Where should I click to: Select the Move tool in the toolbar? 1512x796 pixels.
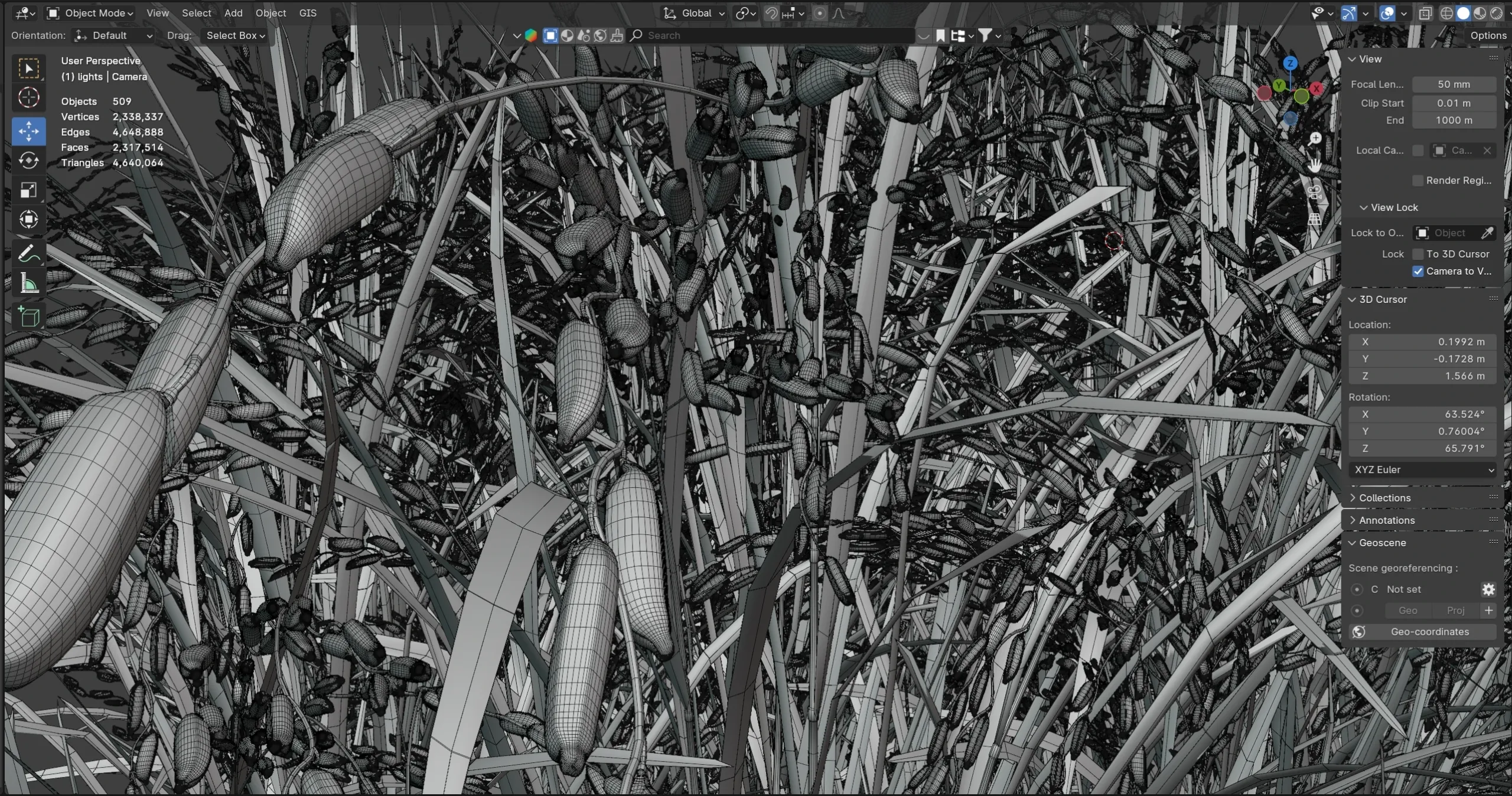click(x=29, y=131)
